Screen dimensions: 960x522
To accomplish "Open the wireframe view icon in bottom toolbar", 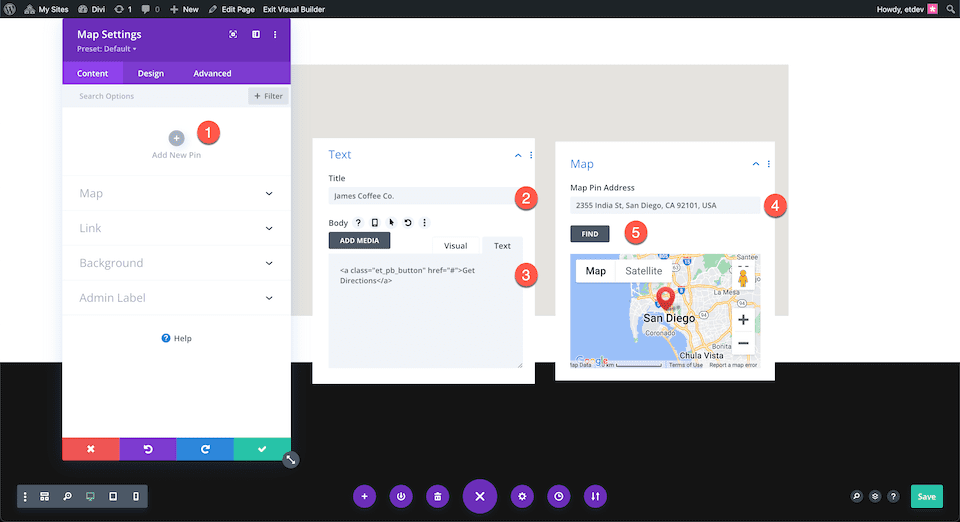I will pyautogui.click(x=45, y=496).
